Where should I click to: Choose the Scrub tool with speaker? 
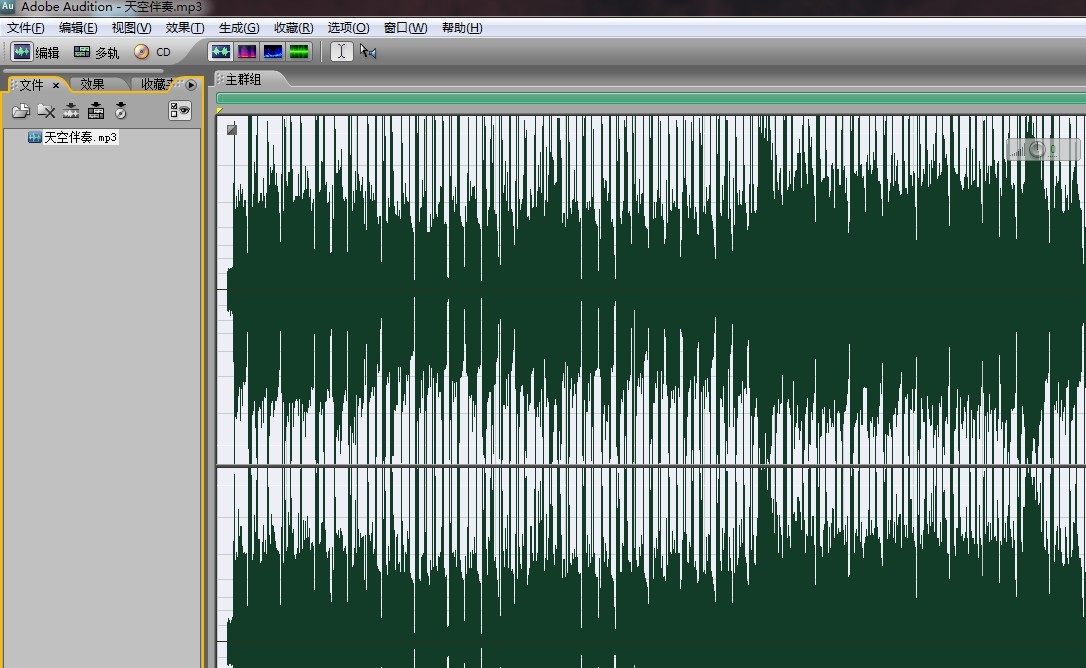coord(368,52)
